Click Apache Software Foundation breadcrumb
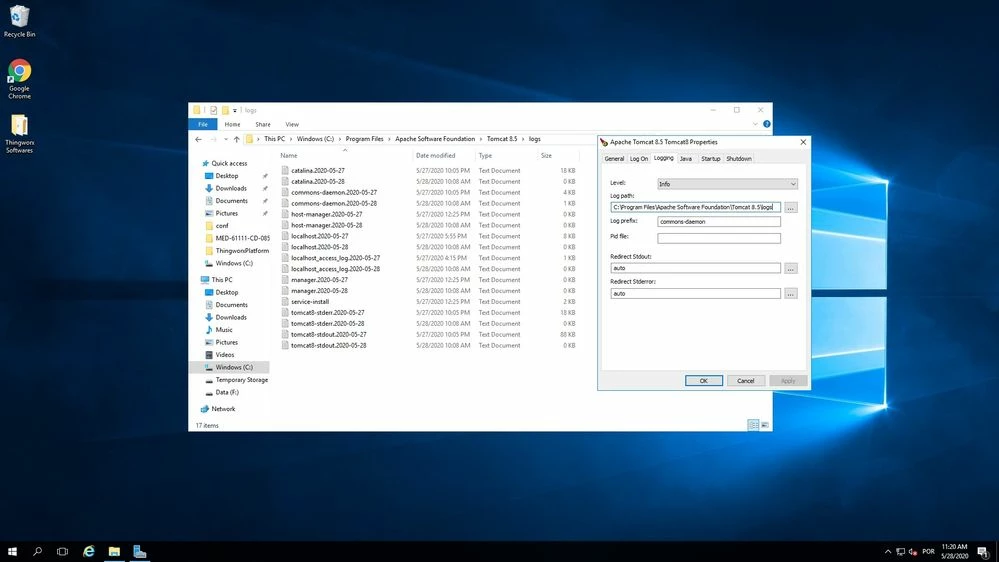 (x=435, y=139)
